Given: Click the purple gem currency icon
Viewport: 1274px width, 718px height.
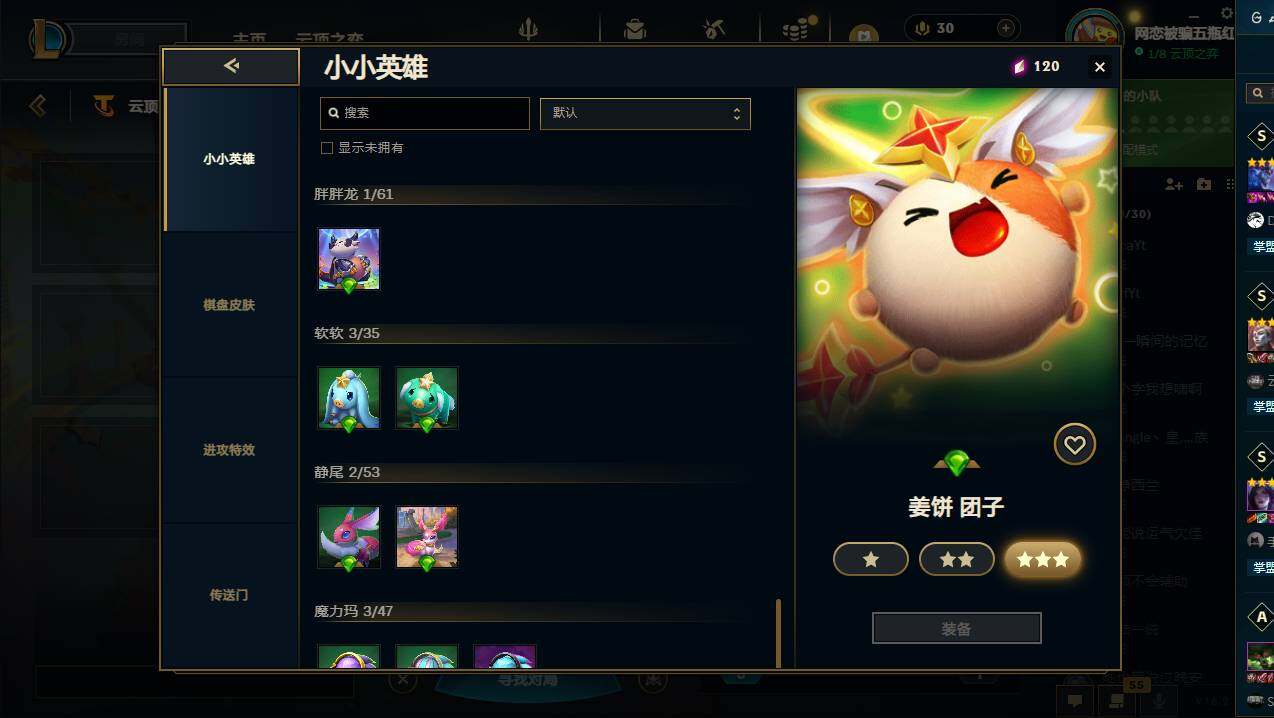Looking at the screenshot, I should point(1019,67).
